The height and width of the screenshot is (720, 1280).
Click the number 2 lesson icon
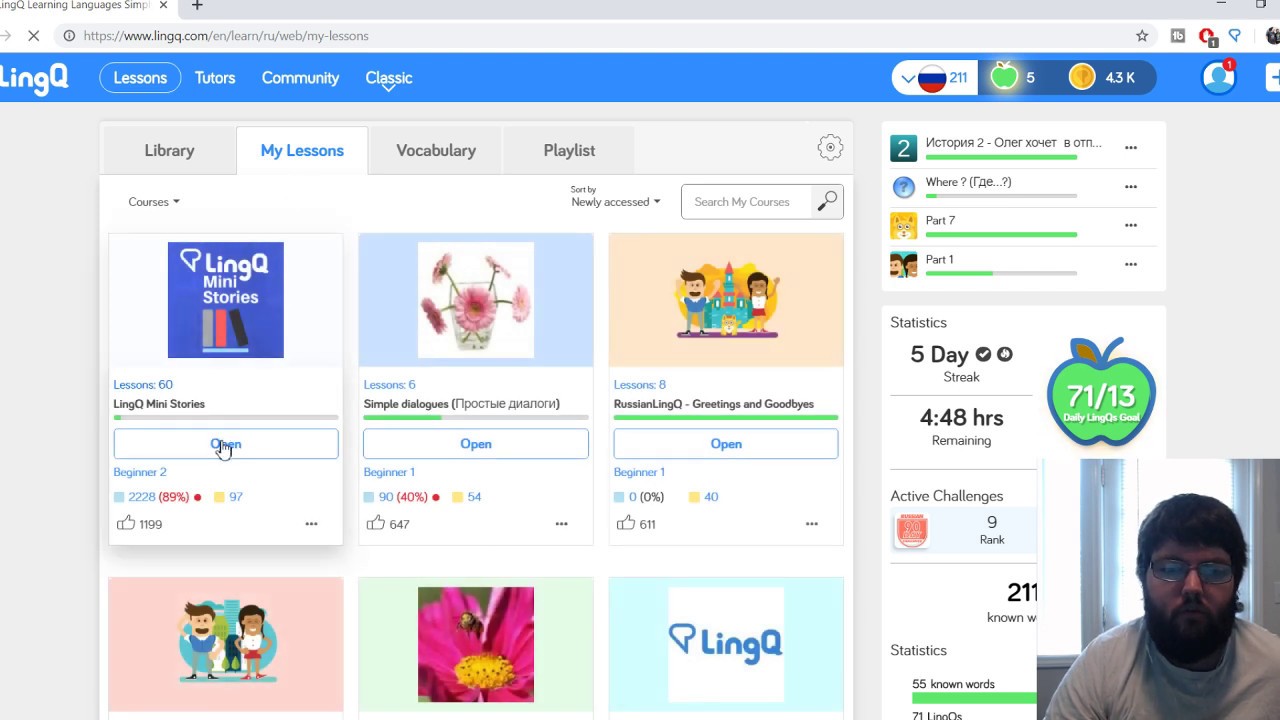click(x=903, y=148)
